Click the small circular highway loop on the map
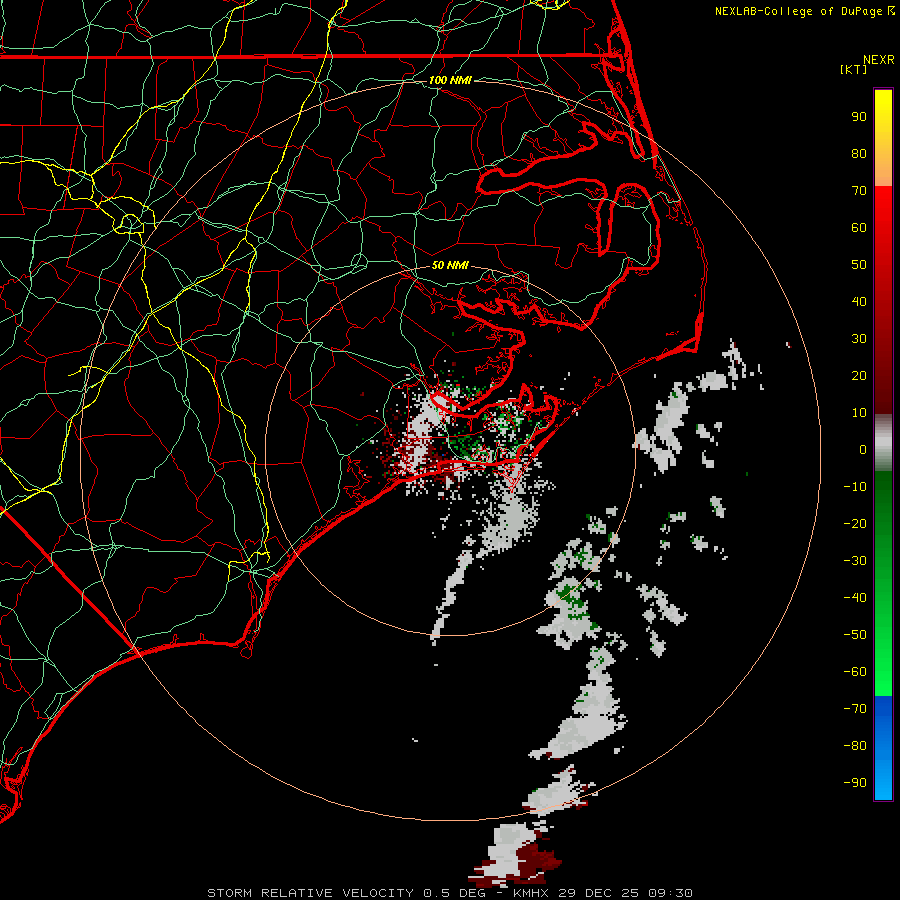Screen dimensions: 900x900 pos(130,222)
